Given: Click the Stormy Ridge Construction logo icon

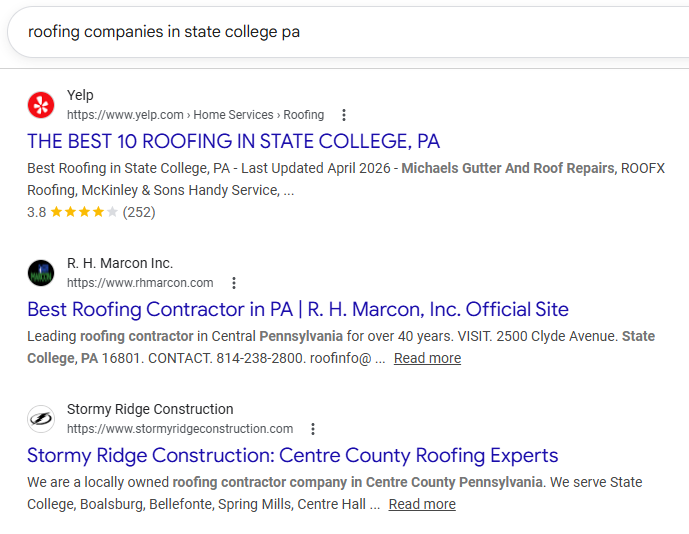Looking at the screenshot, I should (41, 418).
